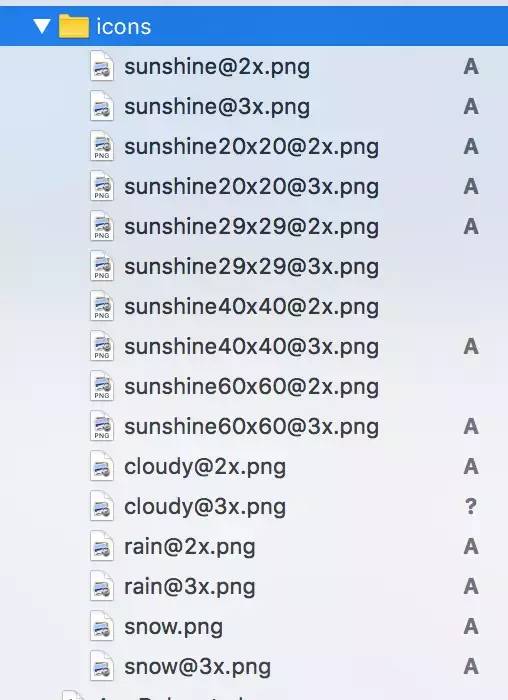Viewport: 508px width, 700px height.
Task: Select sunshine40x40@3x.png file name
Action: (252, 348)
